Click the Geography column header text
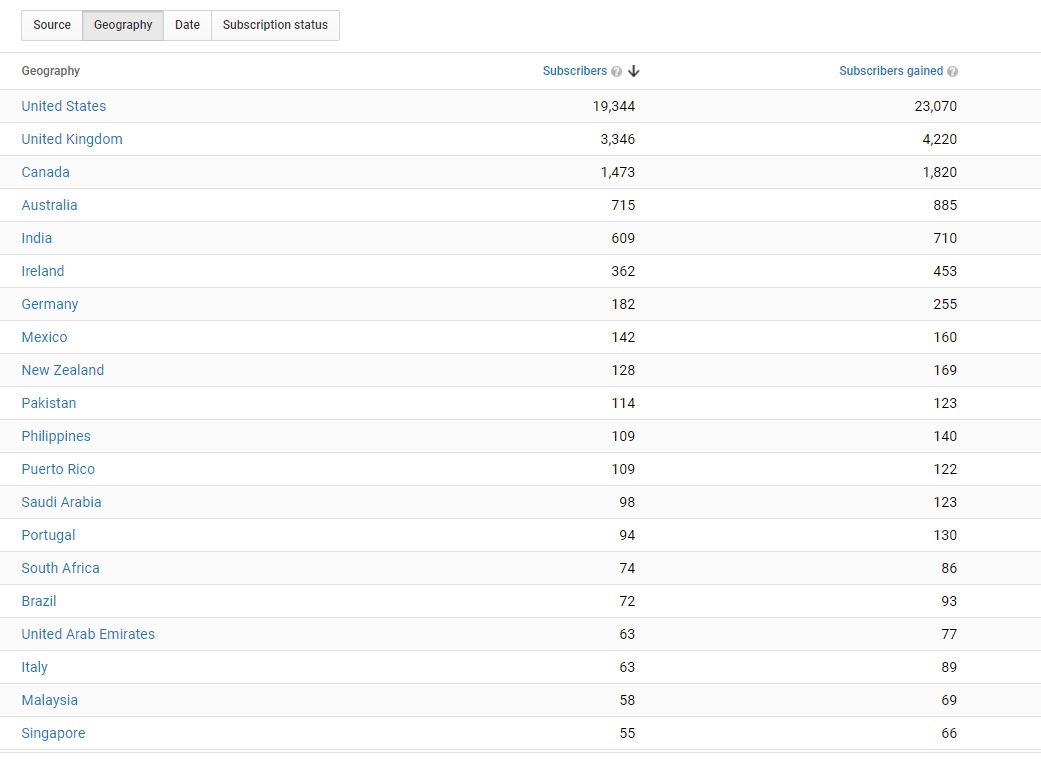Viewport: 1041px width, 759px height. point(50,71)
